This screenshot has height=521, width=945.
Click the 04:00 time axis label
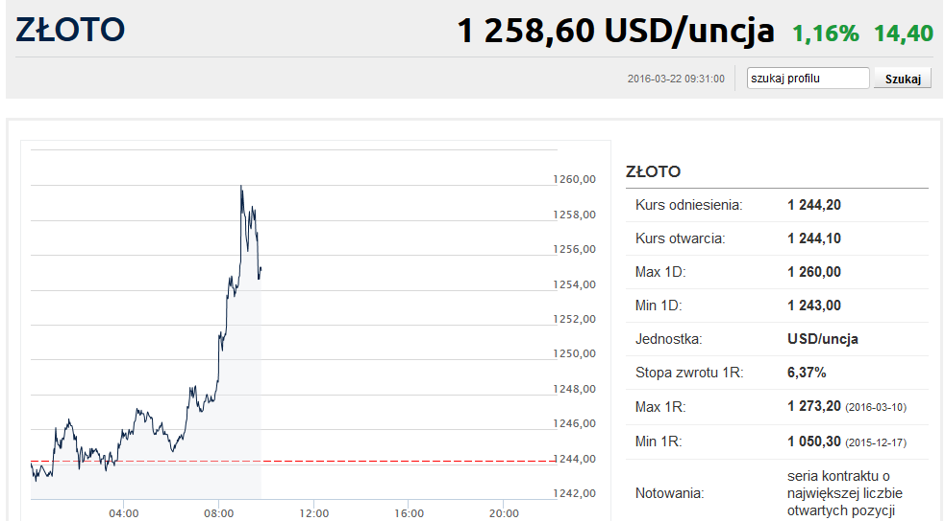[124, 513]
